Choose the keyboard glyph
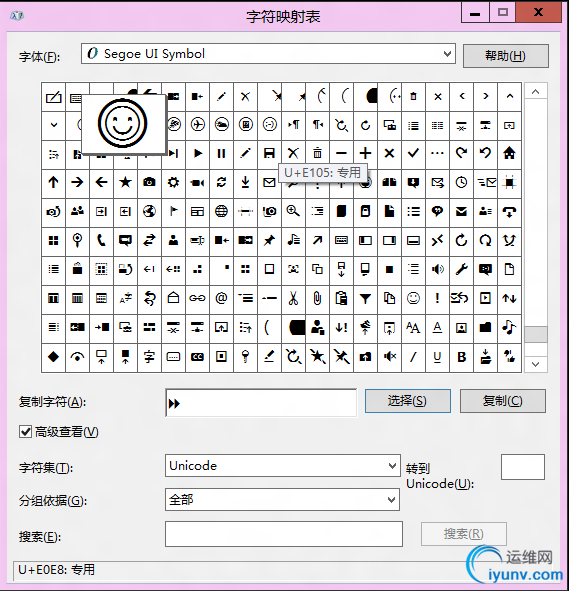569x591 pixels. [341, 240]
